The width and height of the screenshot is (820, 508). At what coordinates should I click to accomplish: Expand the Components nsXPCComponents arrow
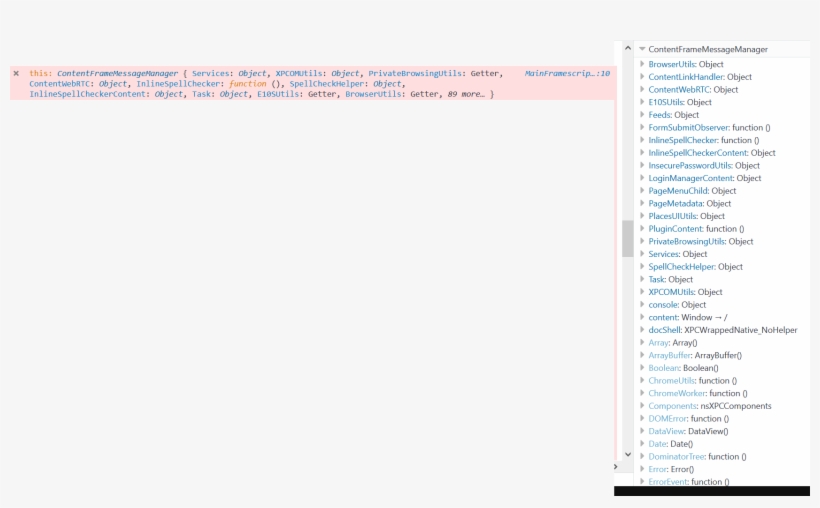(642, 406)
